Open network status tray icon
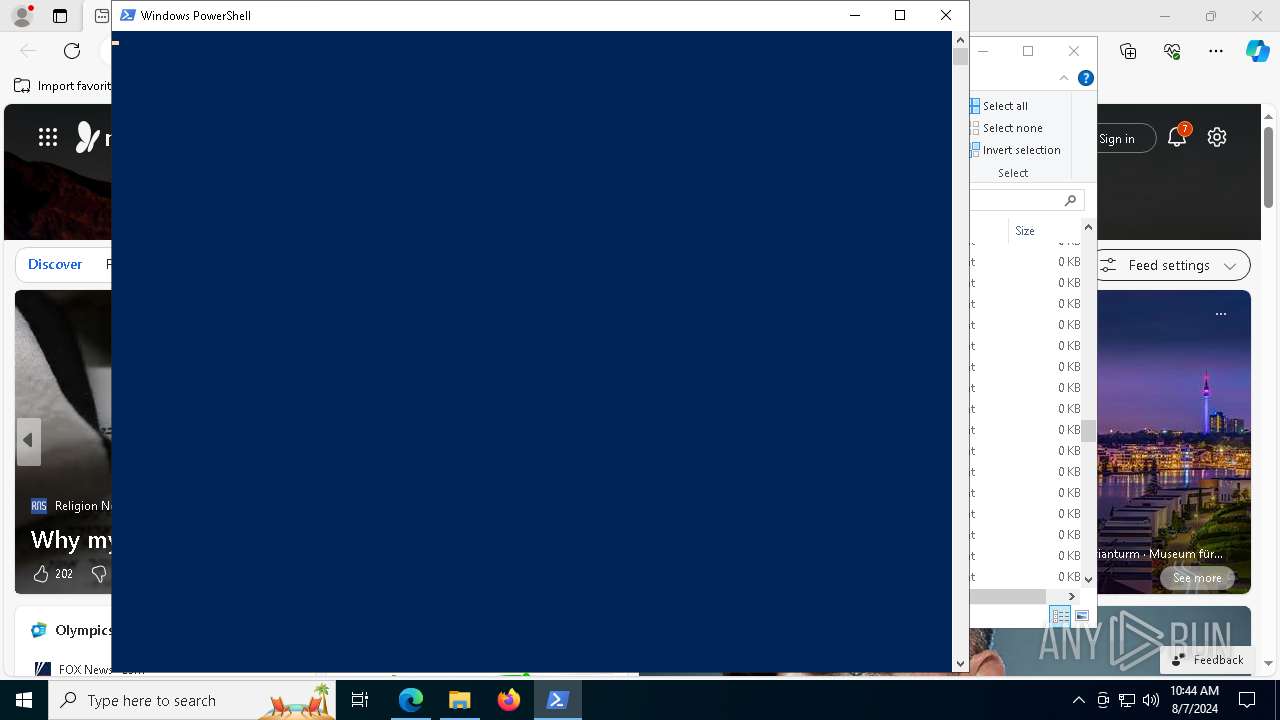1280x720 pixels. pos(1127,700)
